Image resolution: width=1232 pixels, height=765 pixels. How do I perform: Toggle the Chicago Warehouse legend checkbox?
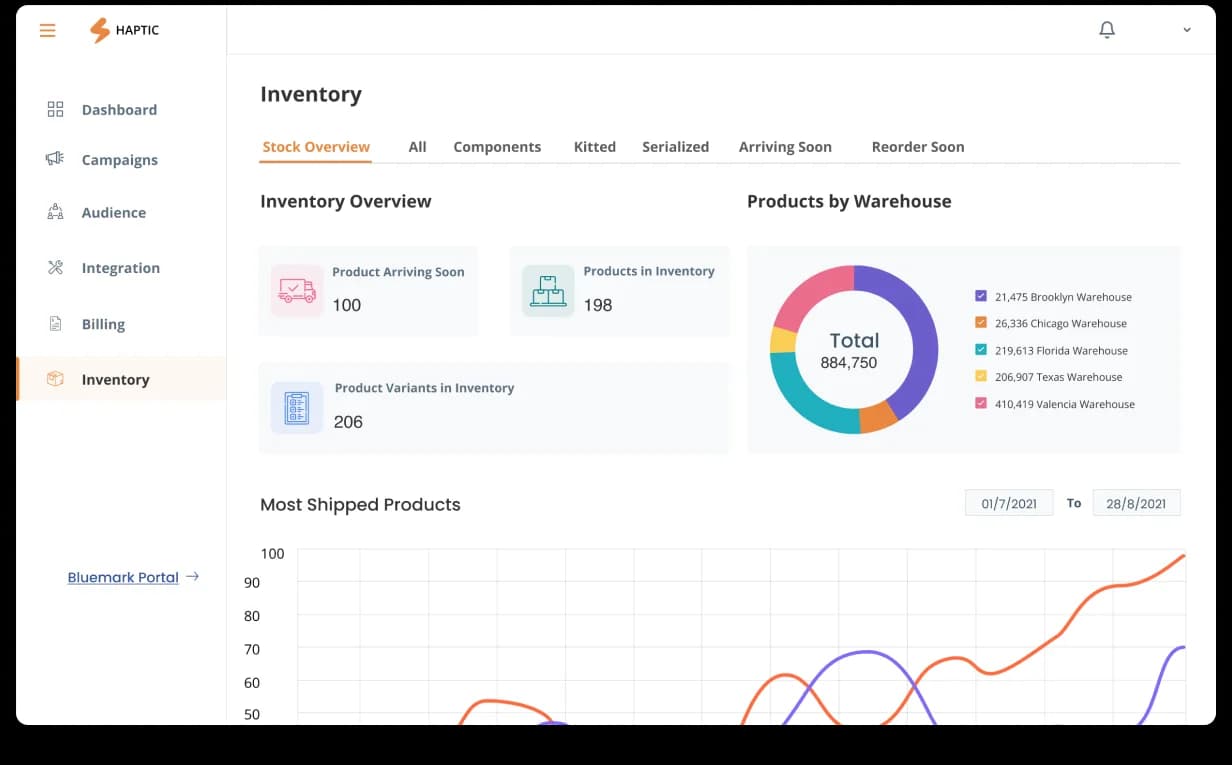tap(981, 323)
